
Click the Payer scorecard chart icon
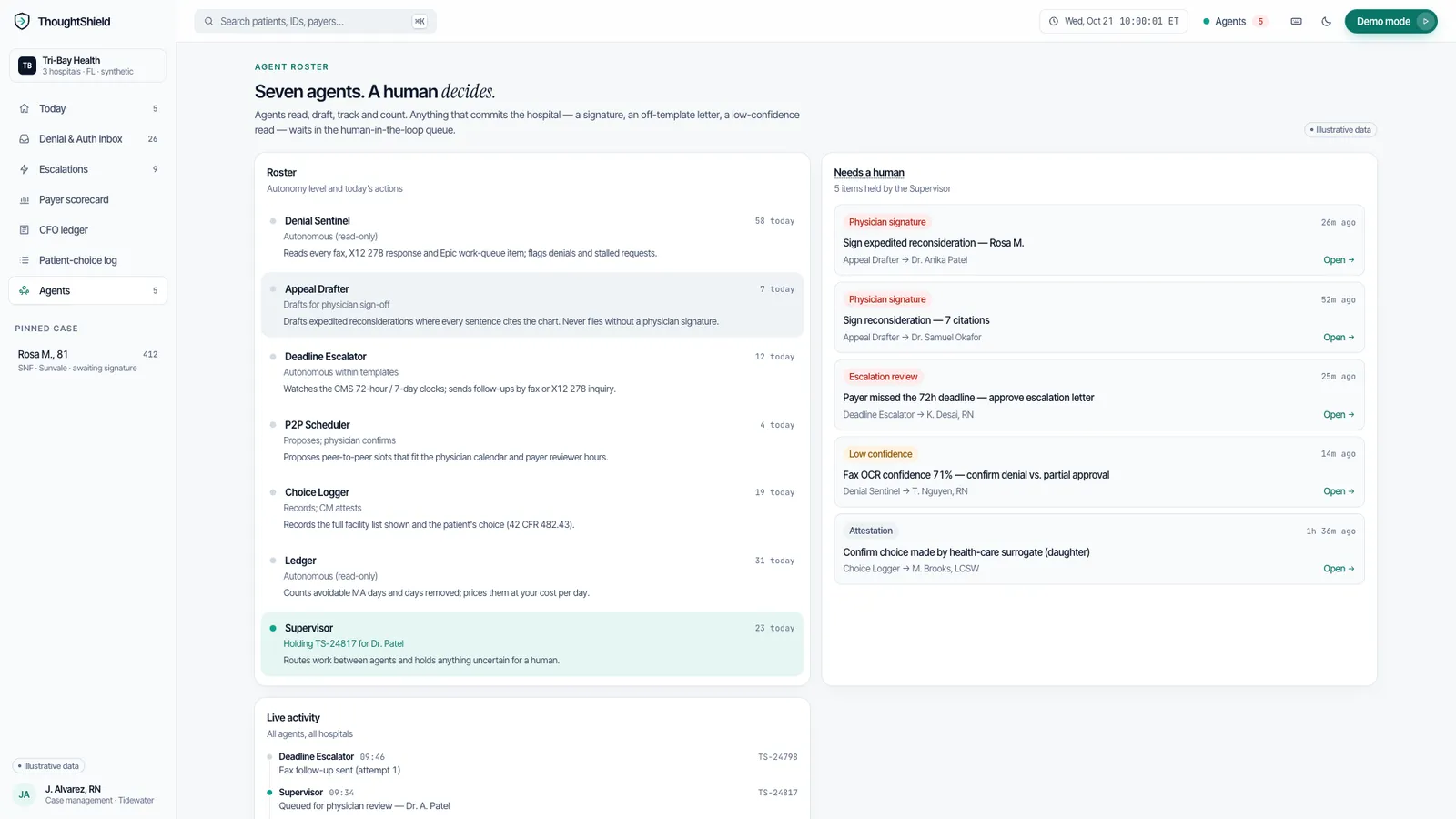coord(25,200)
